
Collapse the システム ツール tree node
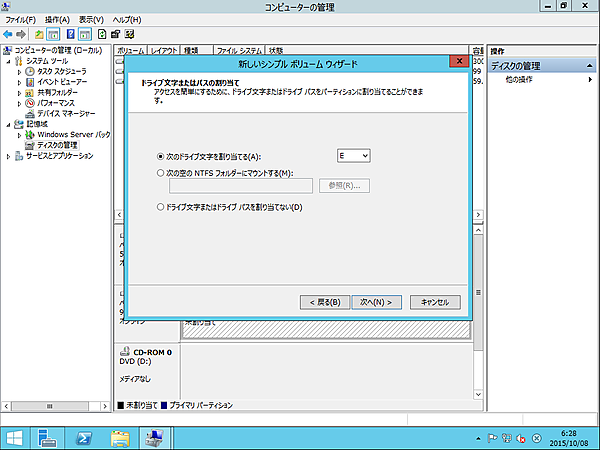point(8,61)
